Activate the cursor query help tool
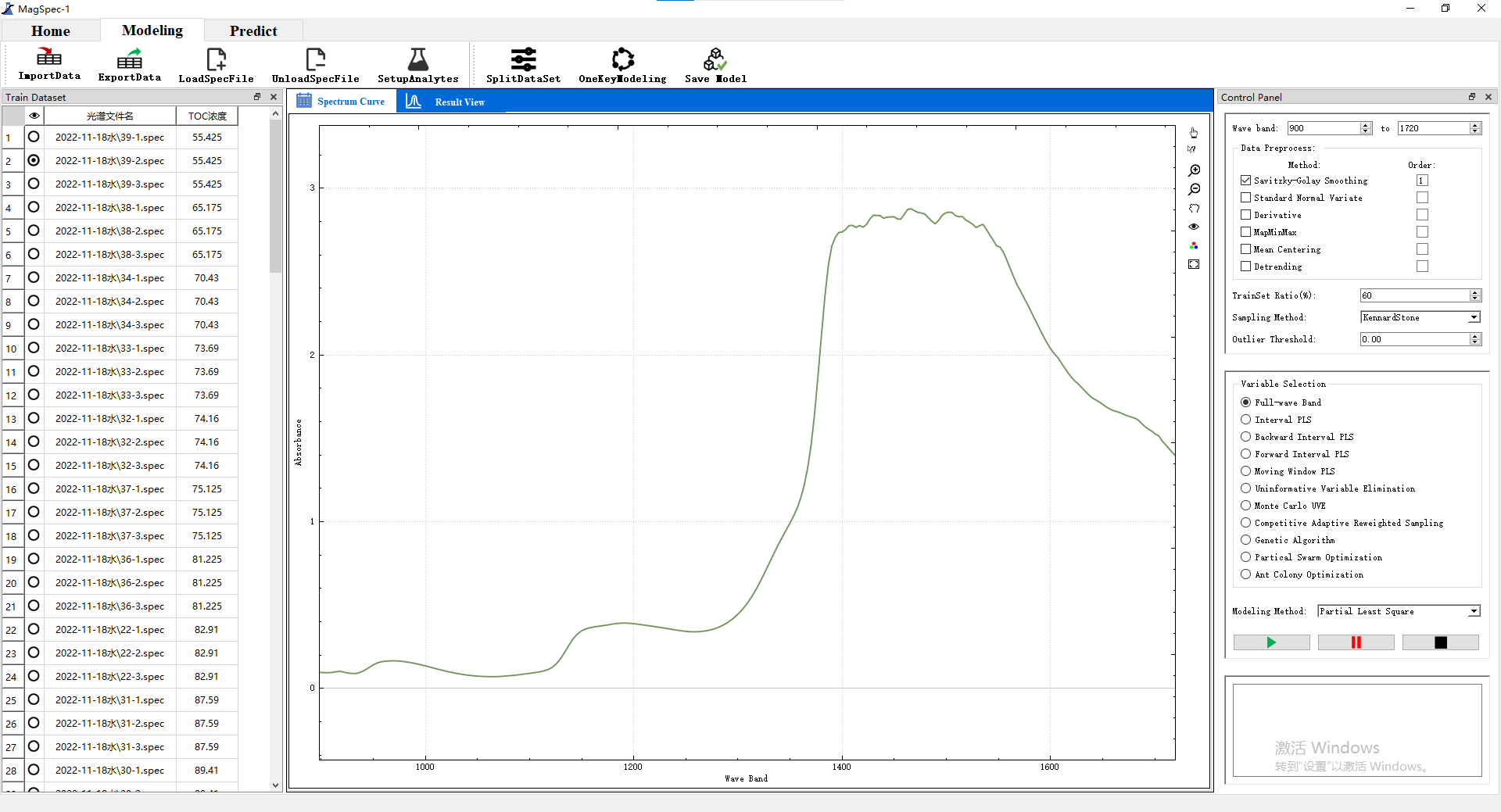Viewport: 1501px width, 812px height. 1192,149
